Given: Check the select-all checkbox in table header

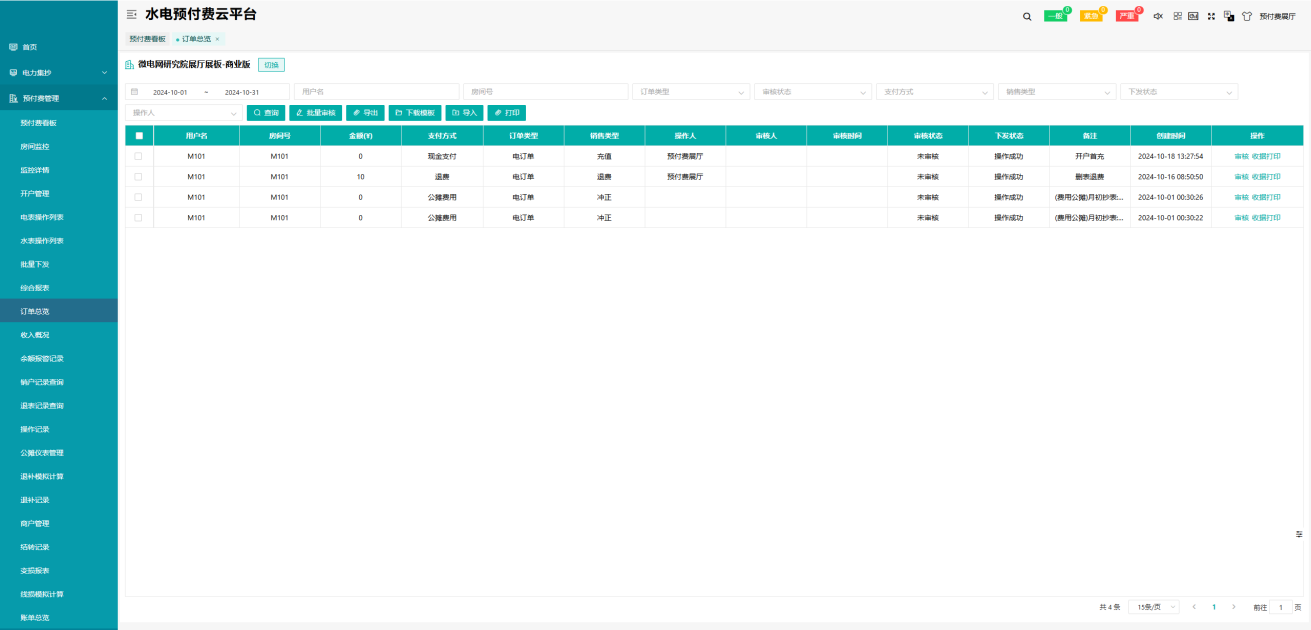Looking at the screenshot, I should (x=139, y=135).
